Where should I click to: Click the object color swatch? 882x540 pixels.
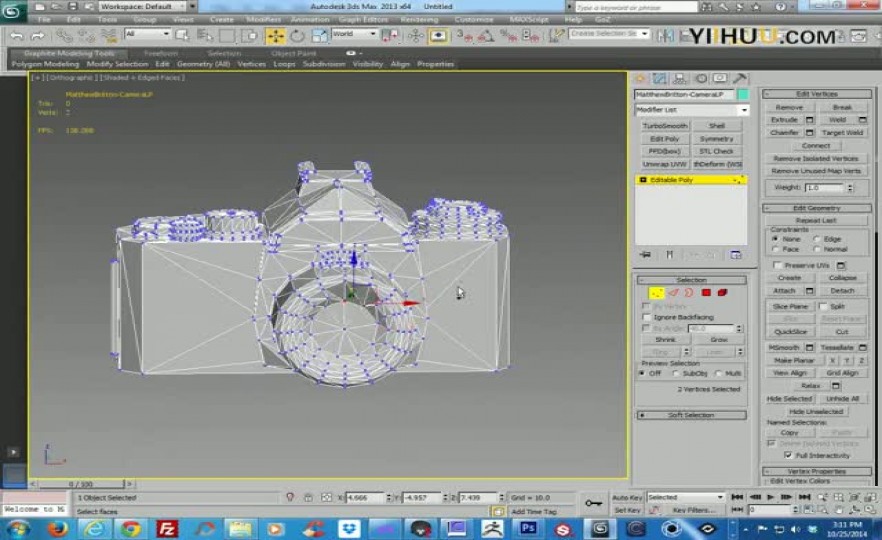click(743, 94)
